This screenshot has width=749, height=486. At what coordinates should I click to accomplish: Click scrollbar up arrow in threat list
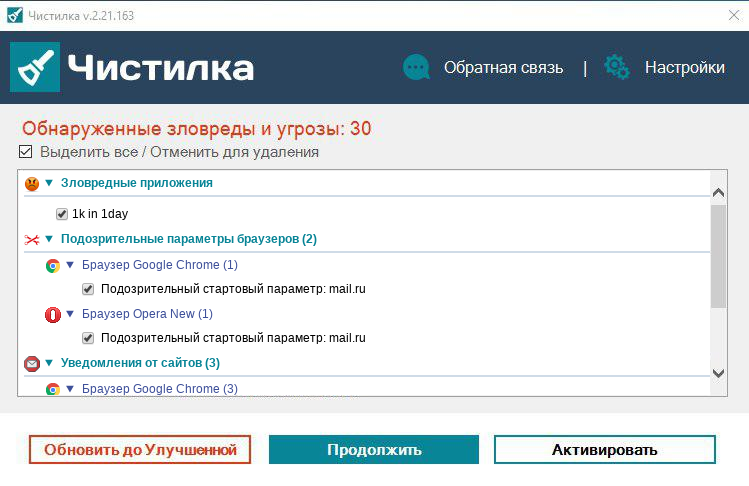(x=718, y=193)
